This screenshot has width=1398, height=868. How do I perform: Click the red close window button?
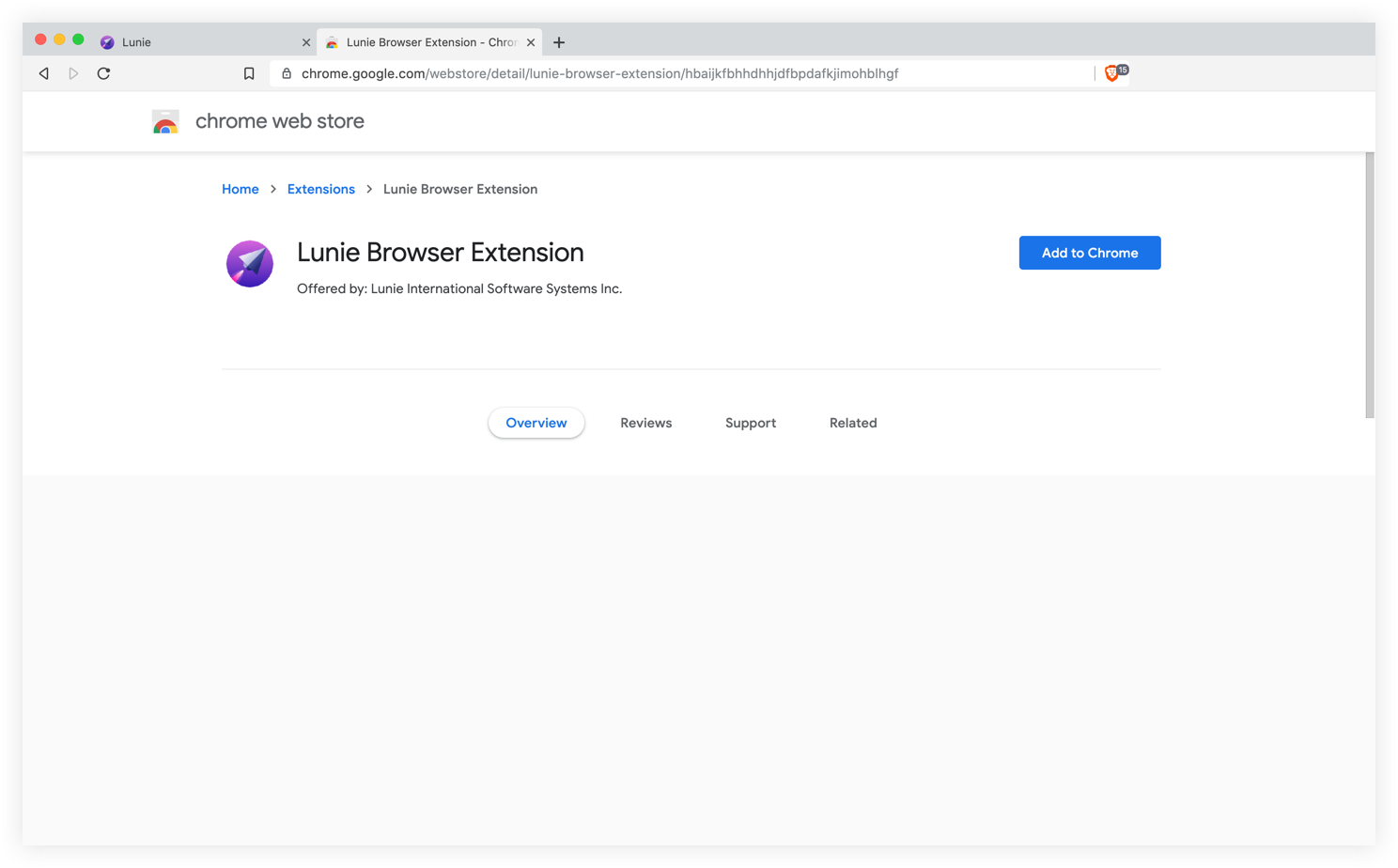click(40, 39)
